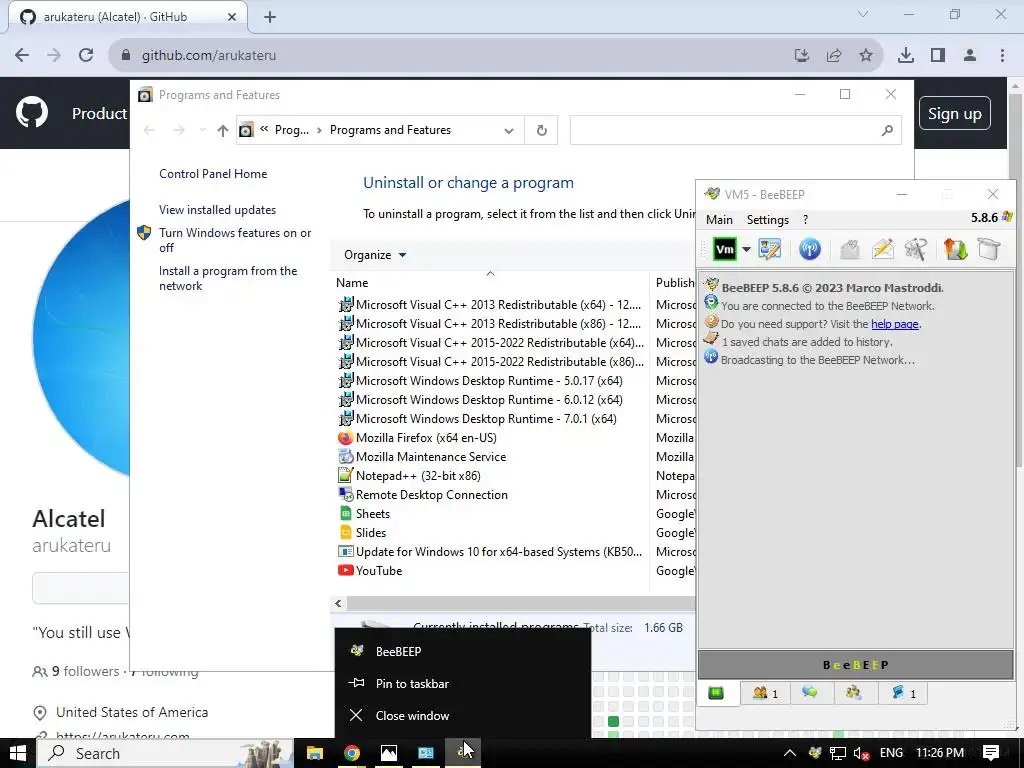1024x768 pixels.
Task: Click Prog... breadcrumb in address bar
Action: click(291, 130)
